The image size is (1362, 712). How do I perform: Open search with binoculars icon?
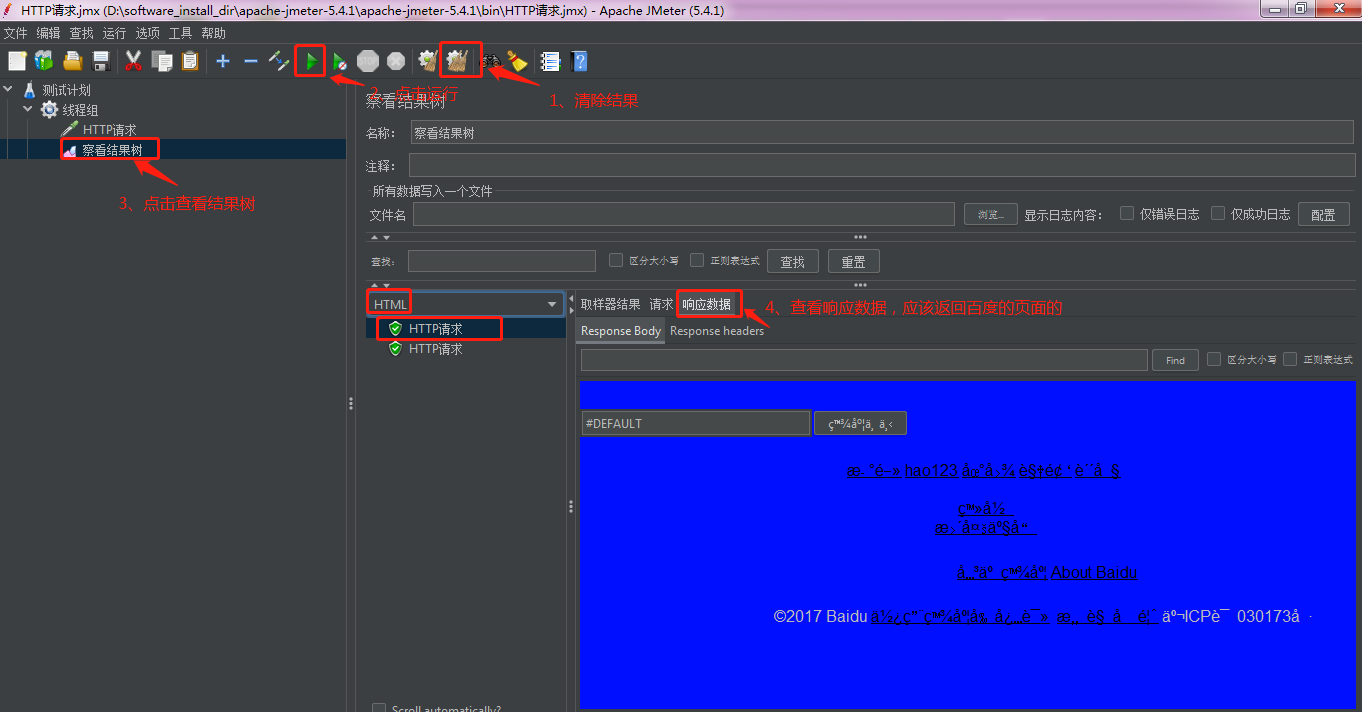pos(494,61)
